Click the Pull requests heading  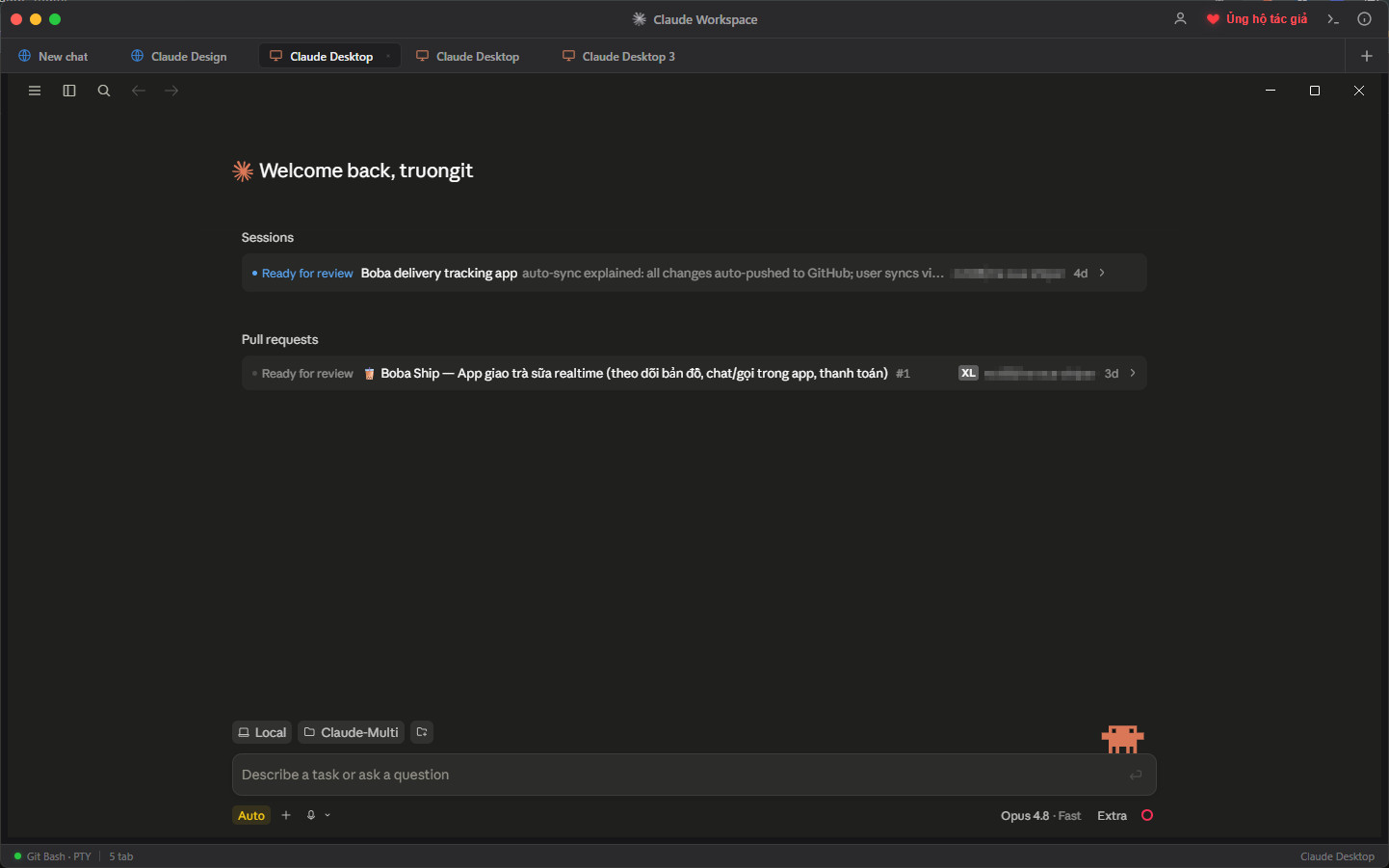(279, 339)
